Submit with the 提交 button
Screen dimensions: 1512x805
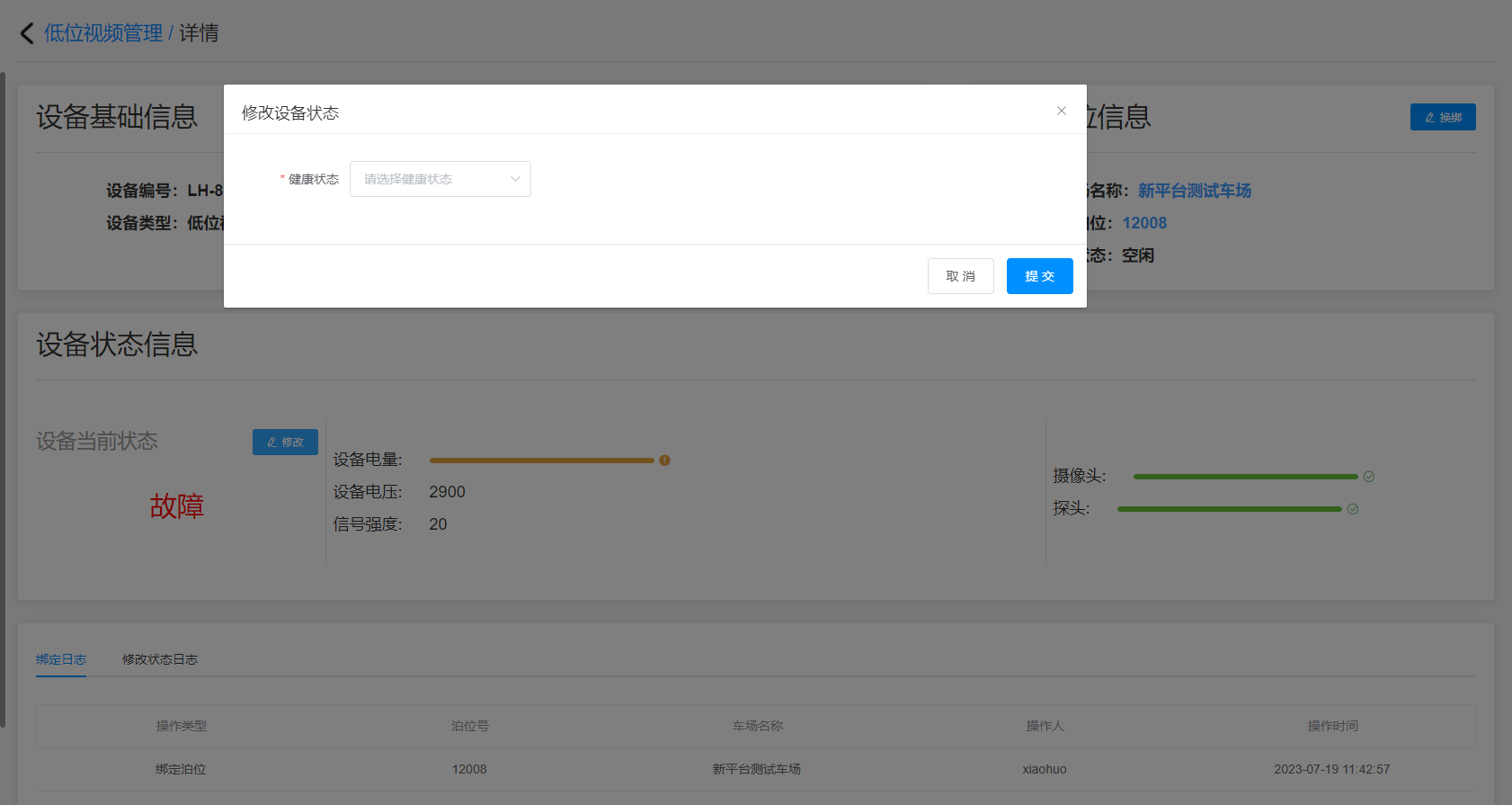point(1039,276)
